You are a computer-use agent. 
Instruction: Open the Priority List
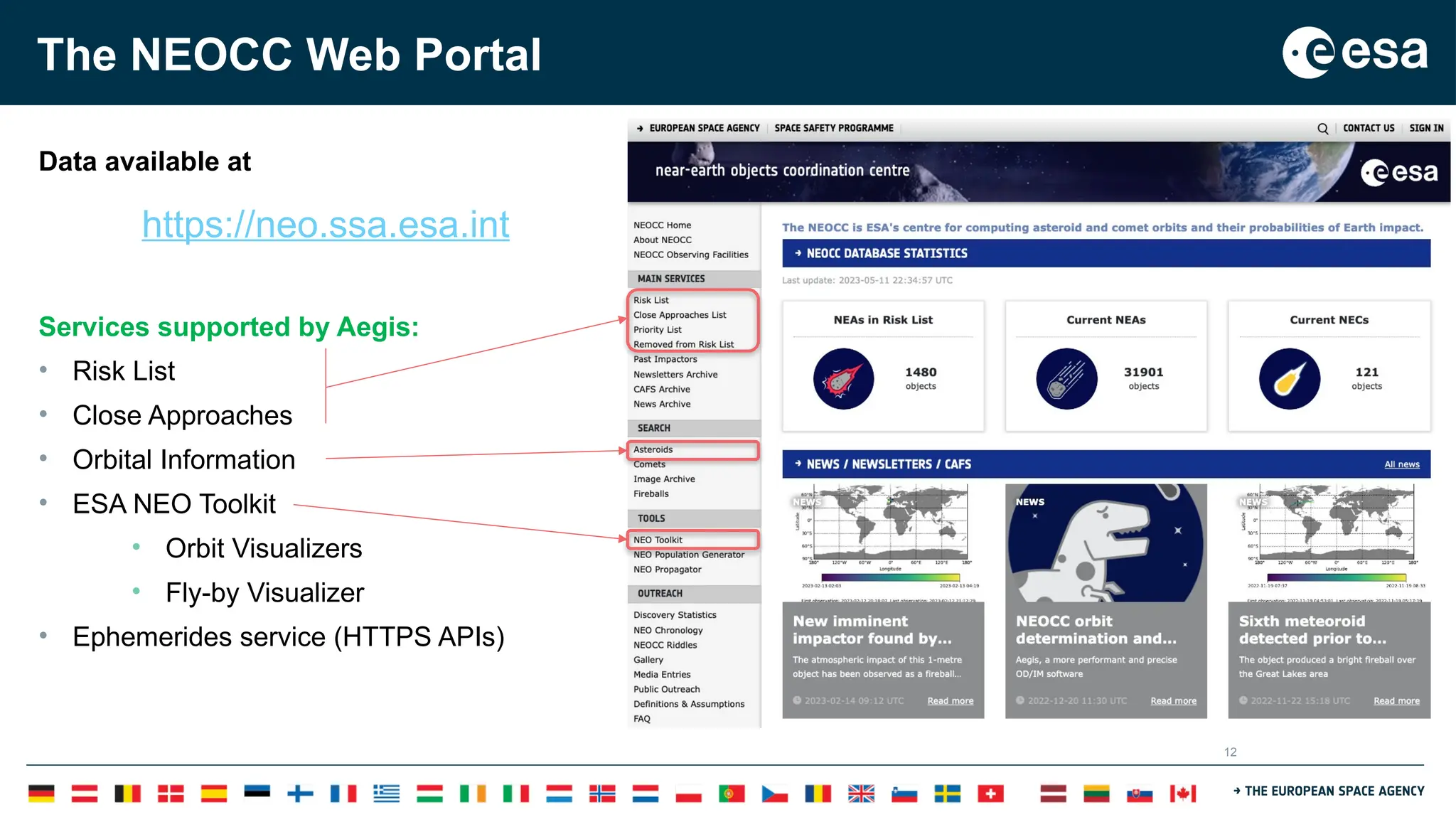point(657,330)
